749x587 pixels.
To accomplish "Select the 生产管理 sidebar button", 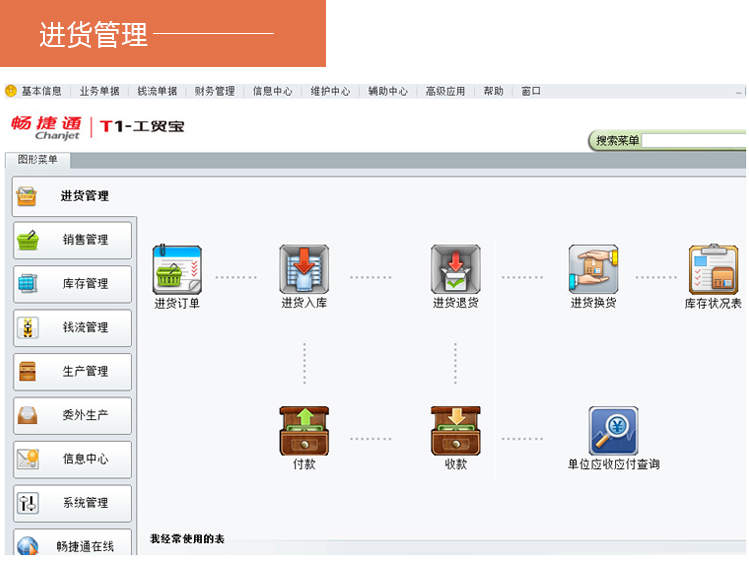I will pos(73,372).
